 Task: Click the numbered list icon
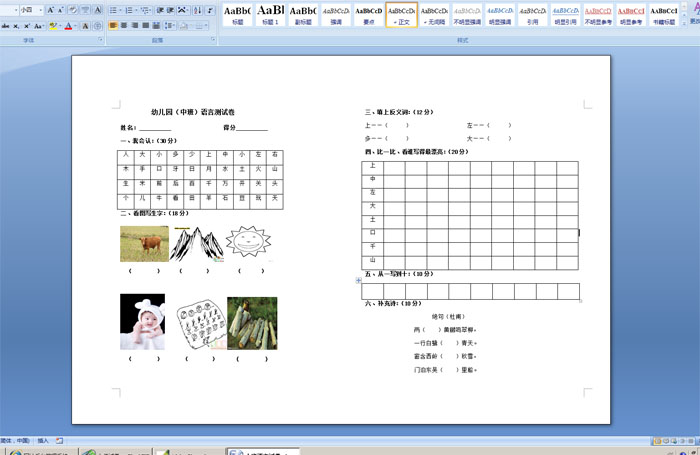(130, 10)
